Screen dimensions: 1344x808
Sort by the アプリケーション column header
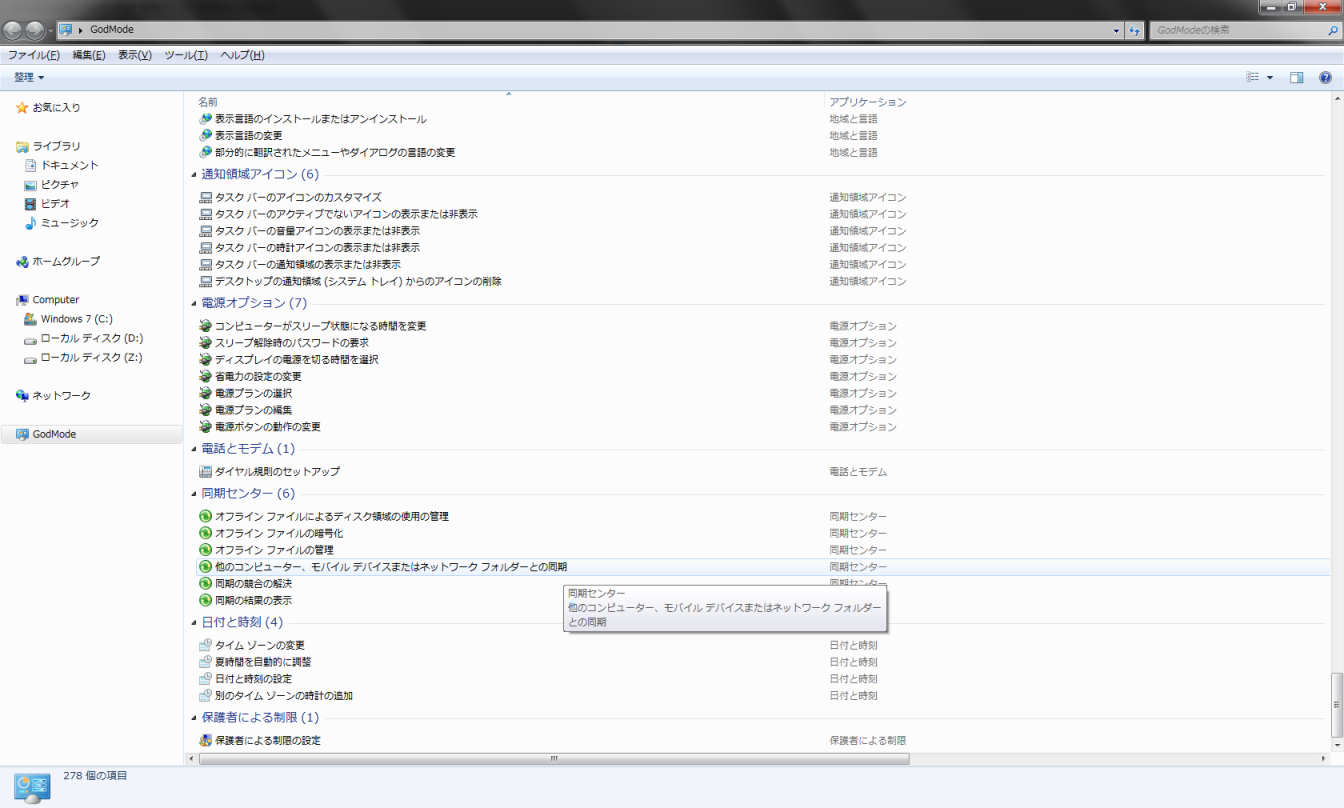point(868,102)
